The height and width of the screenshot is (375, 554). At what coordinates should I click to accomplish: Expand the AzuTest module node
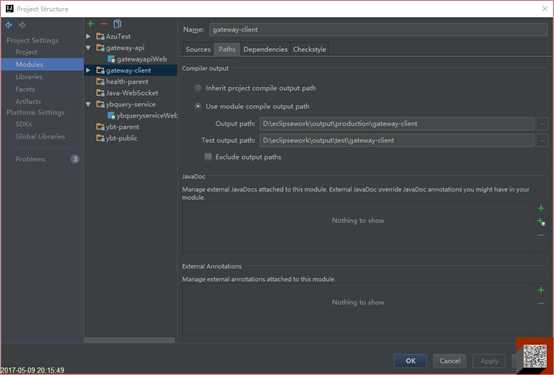tap(88, 36)
